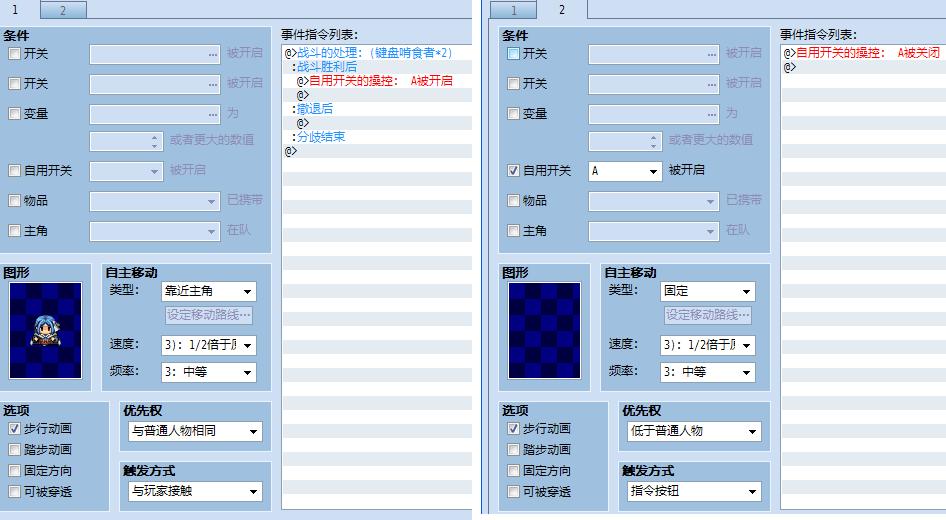Open the 触发方式 dropdown showing 指令按钮
The height and width of the screenshot is (520, 946).
click(x=694, y=492)
